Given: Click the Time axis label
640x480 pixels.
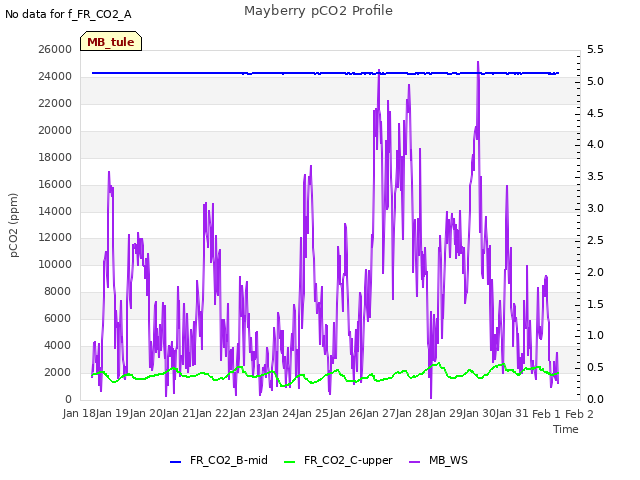Looking at the screenshot, I should point(566,429).
